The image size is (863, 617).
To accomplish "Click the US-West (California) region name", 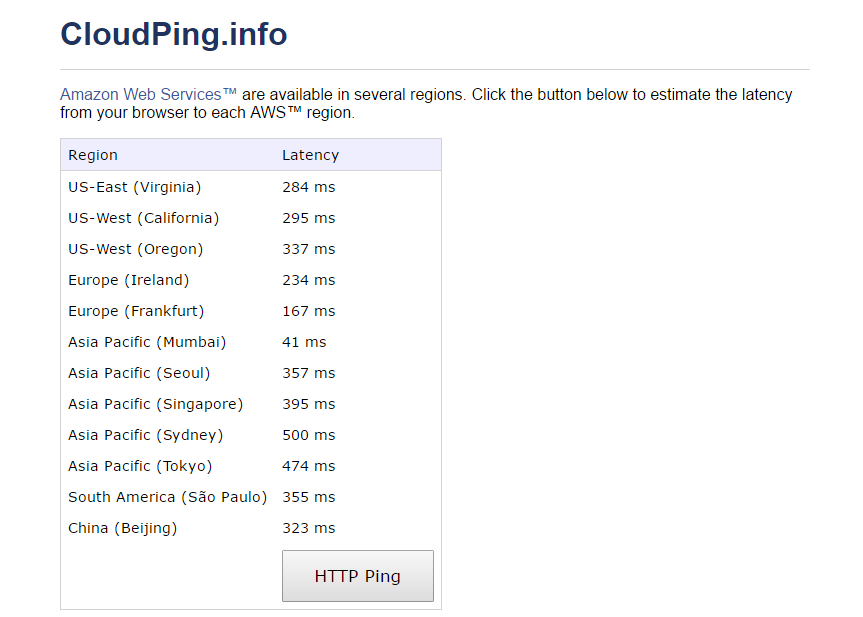I will pos(144,218).
